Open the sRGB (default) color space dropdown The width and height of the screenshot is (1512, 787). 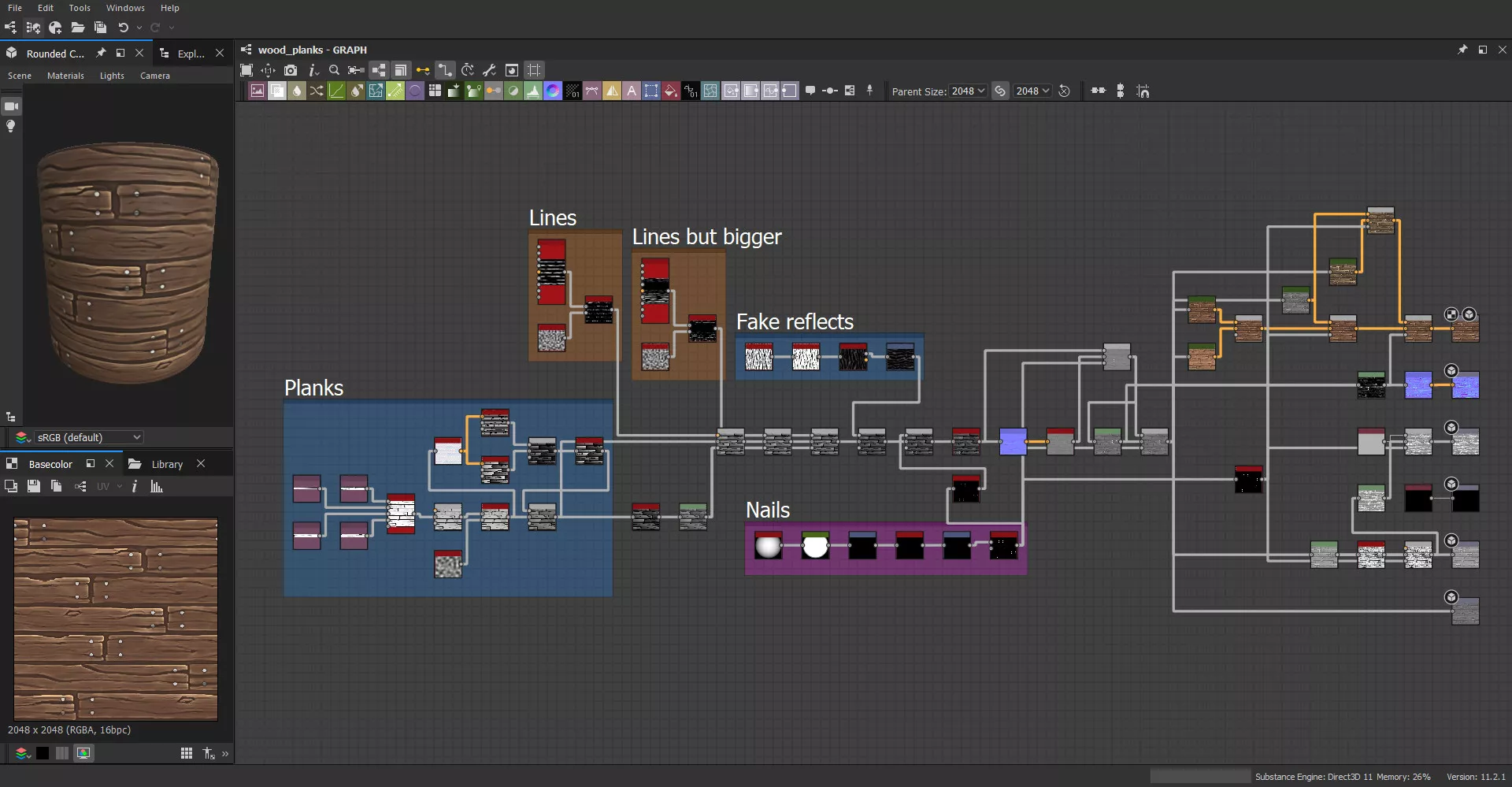point(87,437)
